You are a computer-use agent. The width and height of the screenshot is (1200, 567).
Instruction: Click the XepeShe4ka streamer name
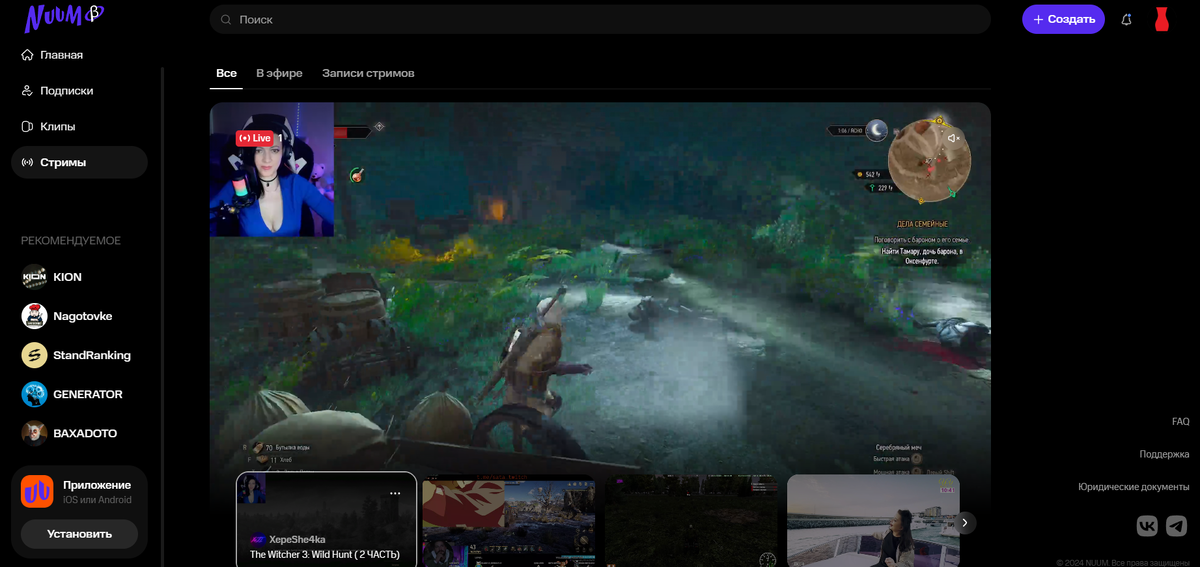pyautogui.click(x=297, y=539)
